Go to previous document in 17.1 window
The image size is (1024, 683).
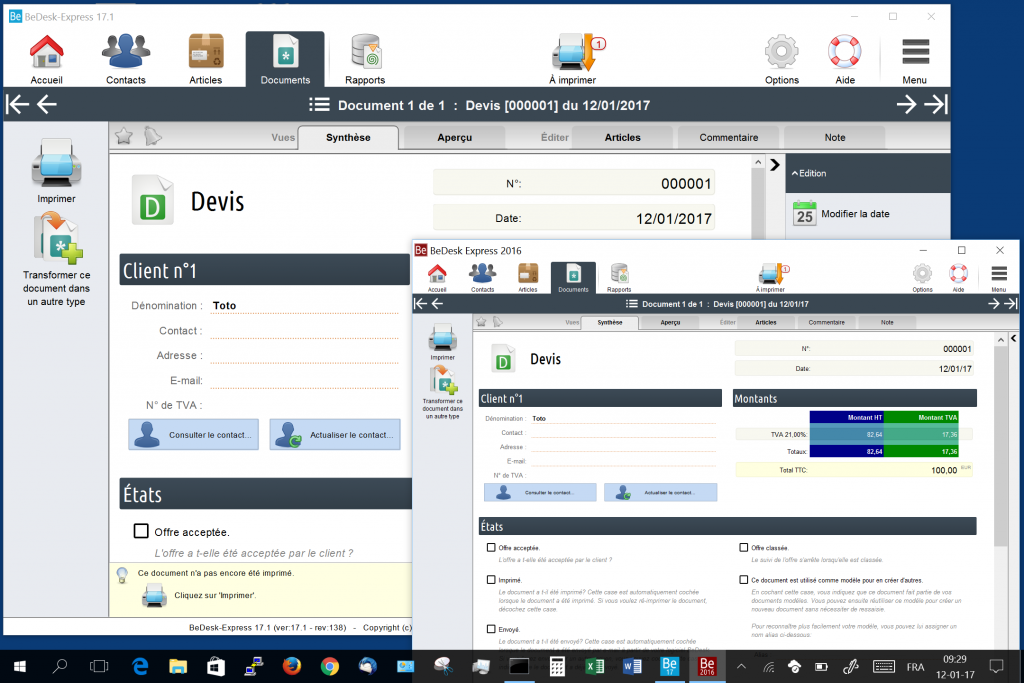pos(47,104)
